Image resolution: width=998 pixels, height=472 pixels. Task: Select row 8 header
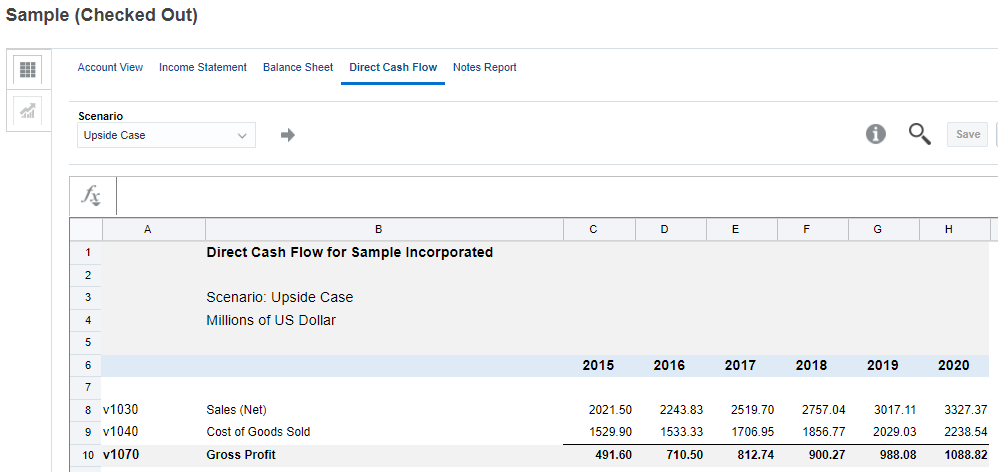point(86,410)
